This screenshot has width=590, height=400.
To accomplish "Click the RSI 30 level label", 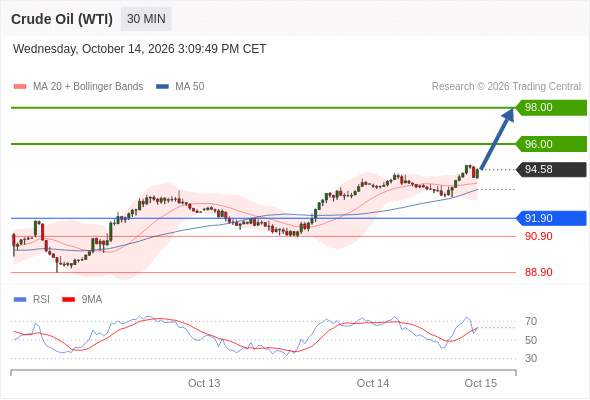I will pos(531,358).
